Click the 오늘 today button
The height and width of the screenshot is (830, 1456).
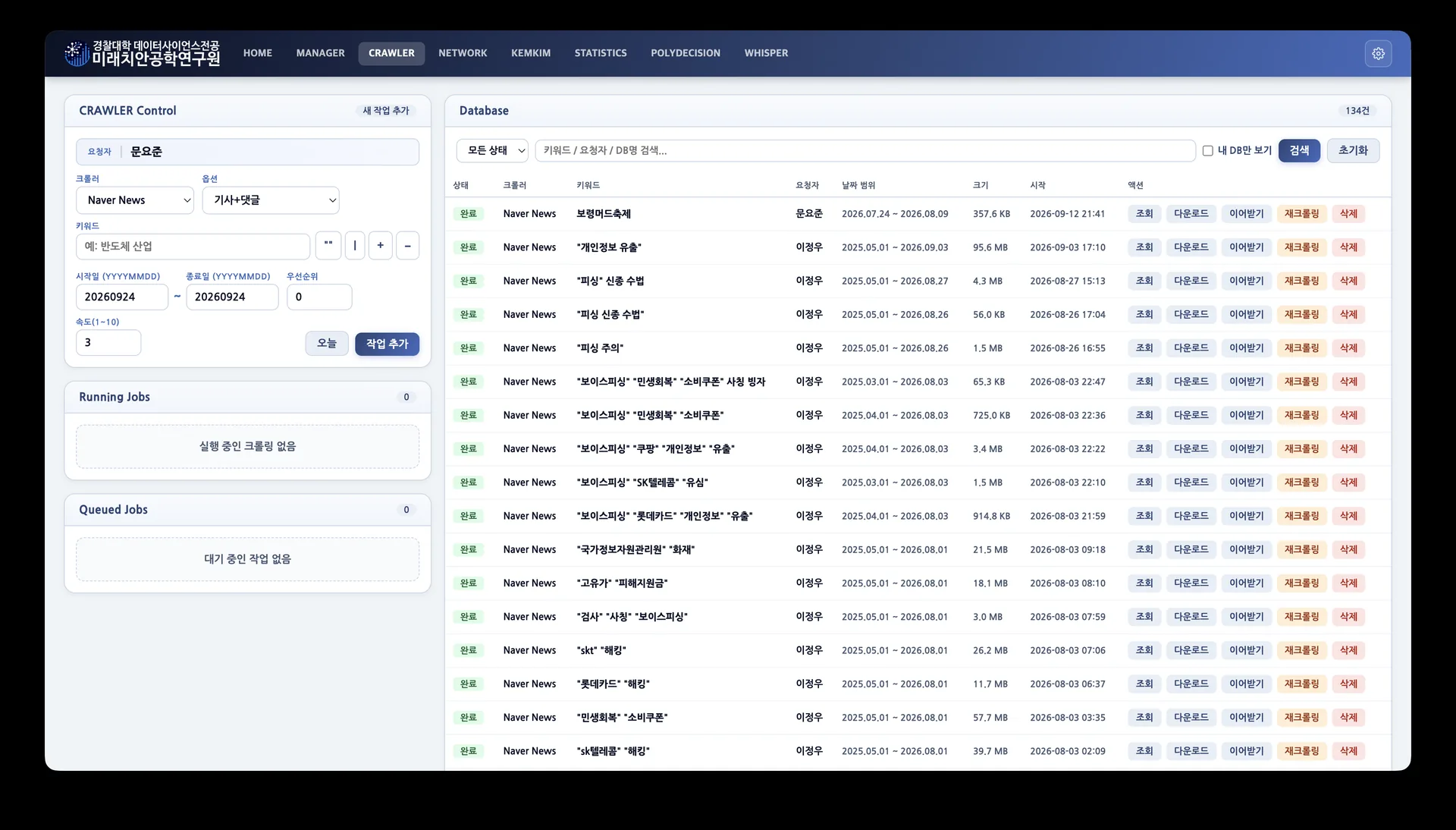(x=327, y=344)
